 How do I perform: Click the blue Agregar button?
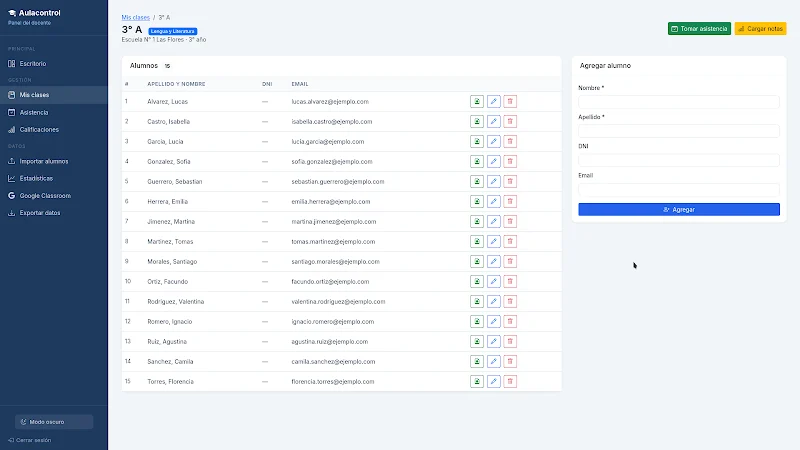tap(679, 209)
